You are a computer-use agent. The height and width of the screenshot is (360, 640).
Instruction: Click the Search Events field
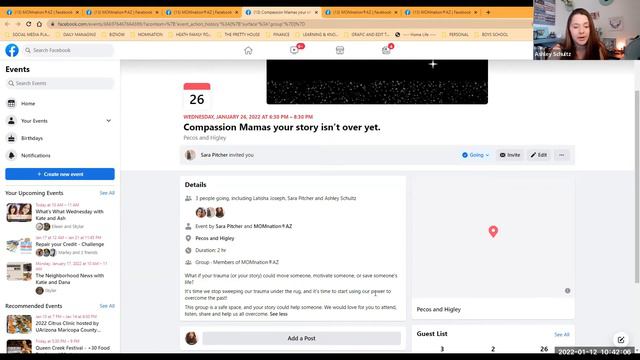60,83
